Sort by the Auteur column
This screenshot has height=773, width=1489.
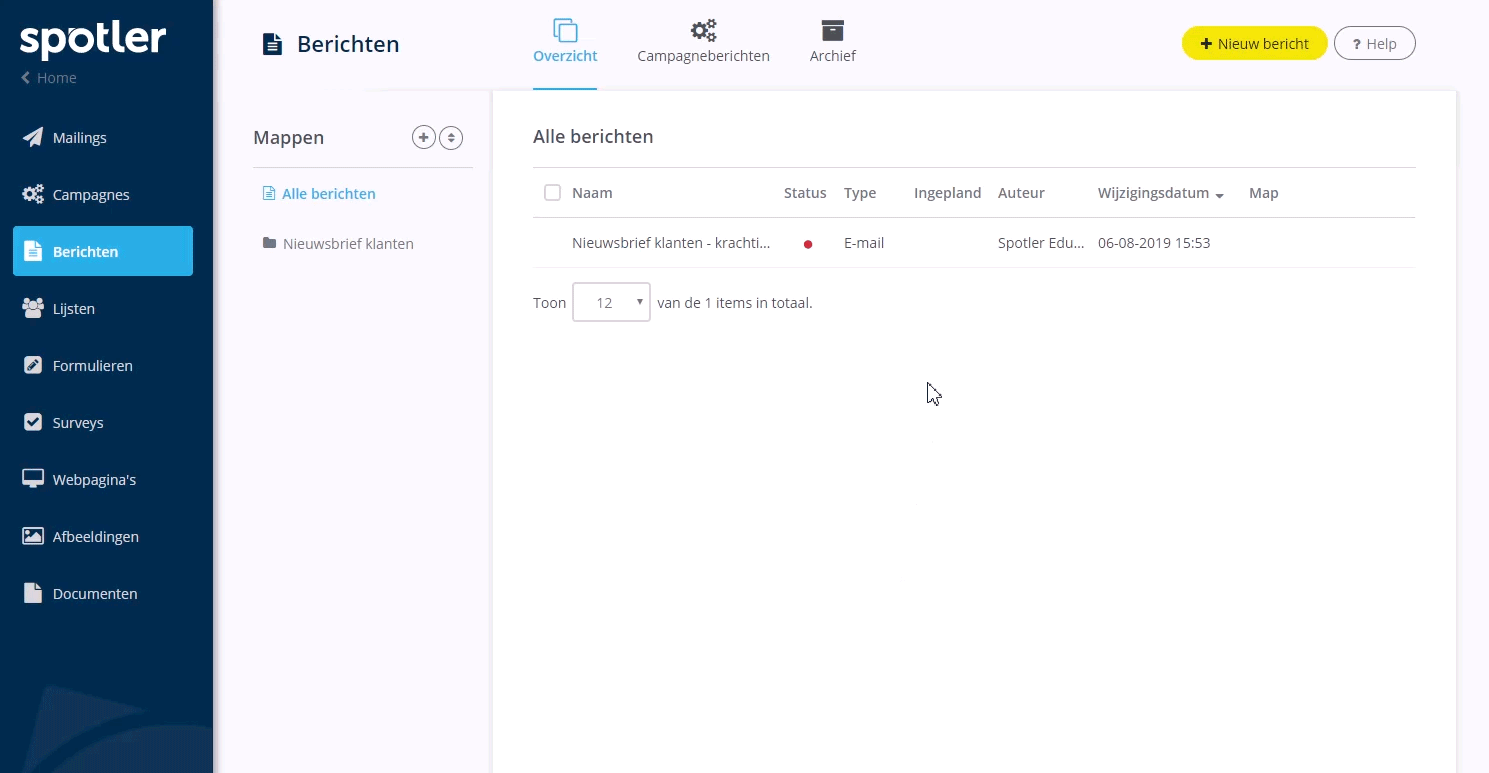1021,193
